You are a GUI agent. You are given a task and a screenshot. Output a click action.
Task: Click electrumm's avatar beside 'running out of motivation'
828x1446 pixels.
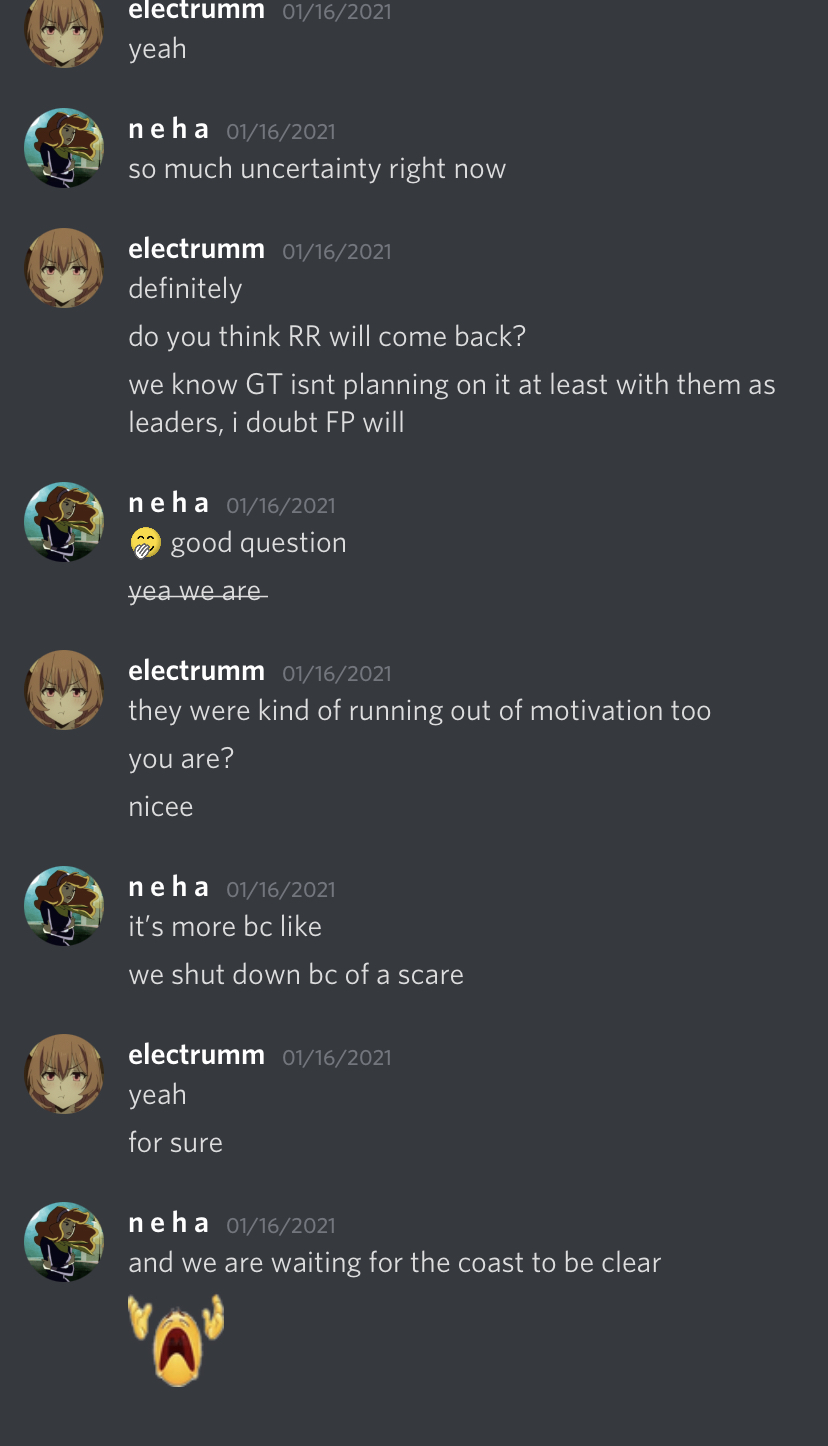(64, 690)
